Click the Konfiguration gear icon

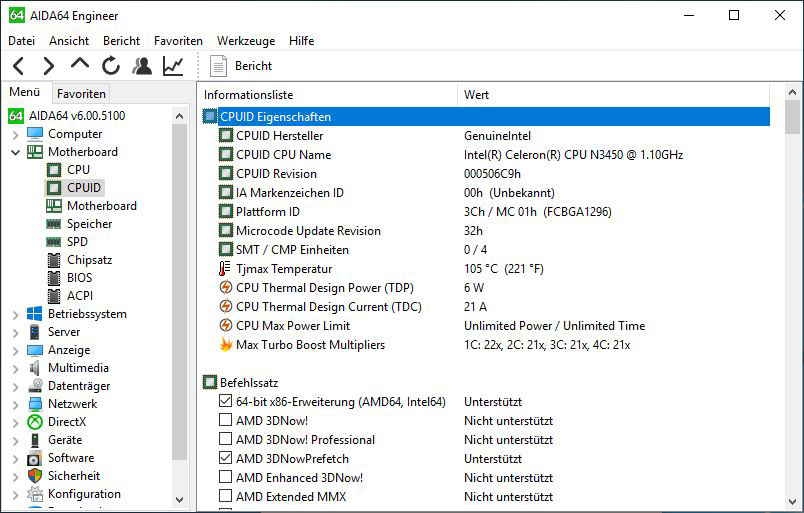(x=35, y=494)
